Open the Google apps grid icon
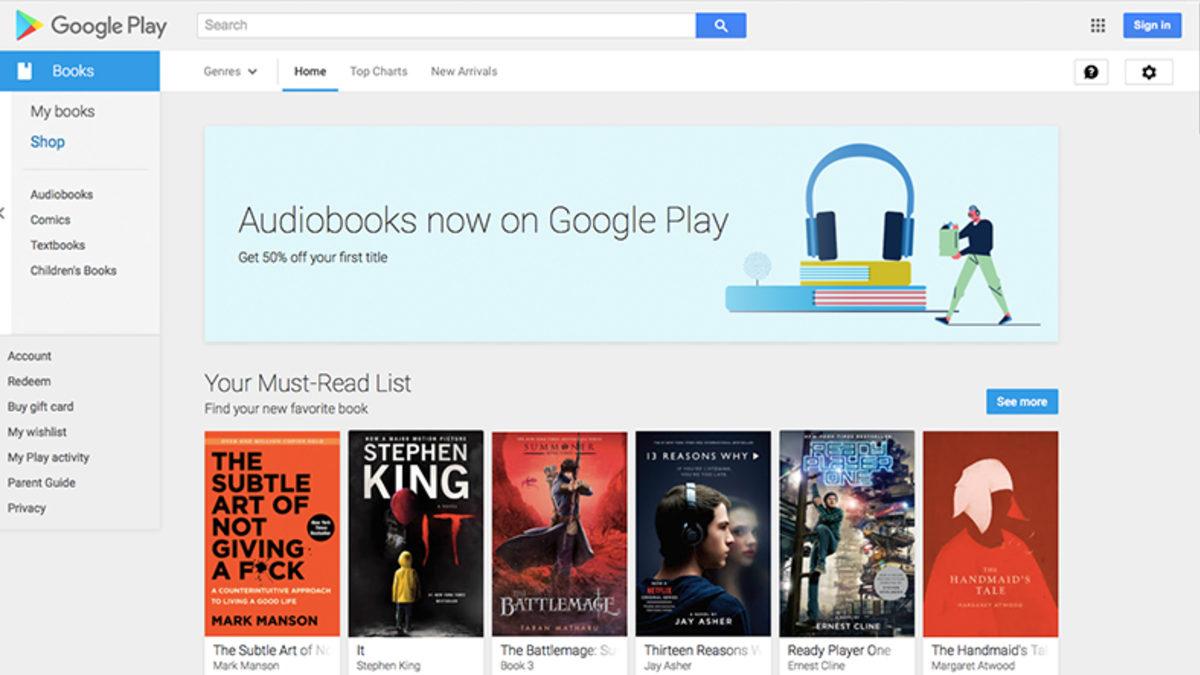 (x=1098, y=26)
